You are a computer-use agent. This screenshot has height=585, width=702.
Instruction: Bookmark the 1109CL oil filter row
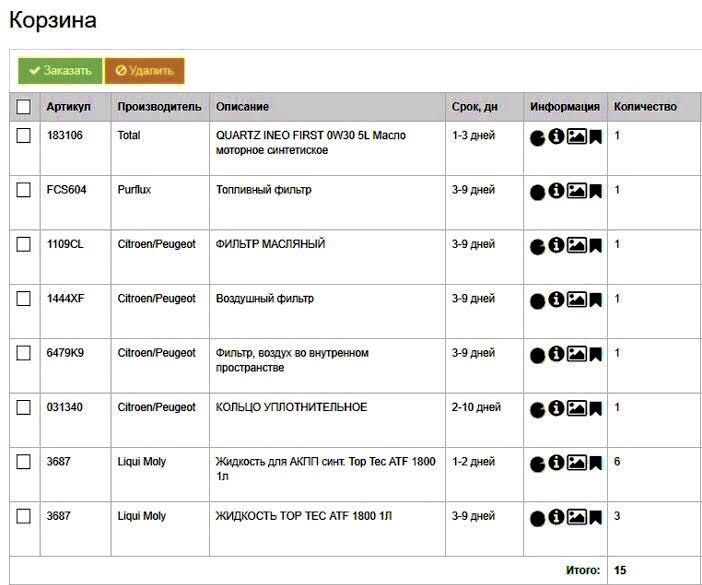(x=595, y=245)
